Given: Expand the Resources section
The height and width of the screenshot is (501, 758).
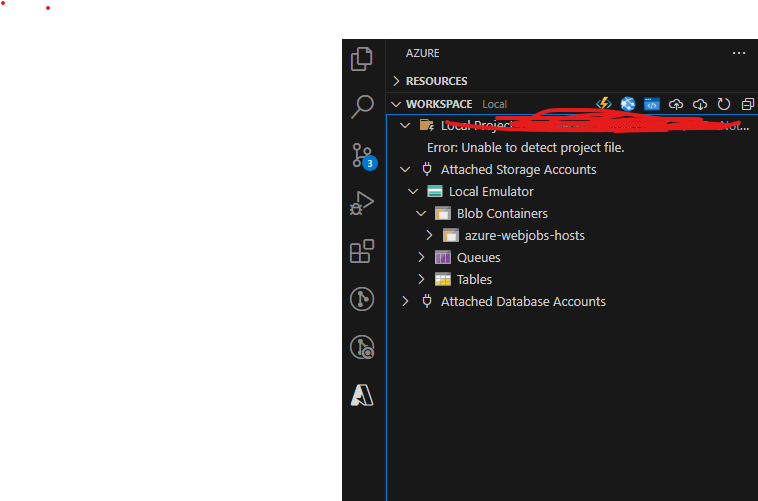Looking at the screenshot, I should point(396,81).
